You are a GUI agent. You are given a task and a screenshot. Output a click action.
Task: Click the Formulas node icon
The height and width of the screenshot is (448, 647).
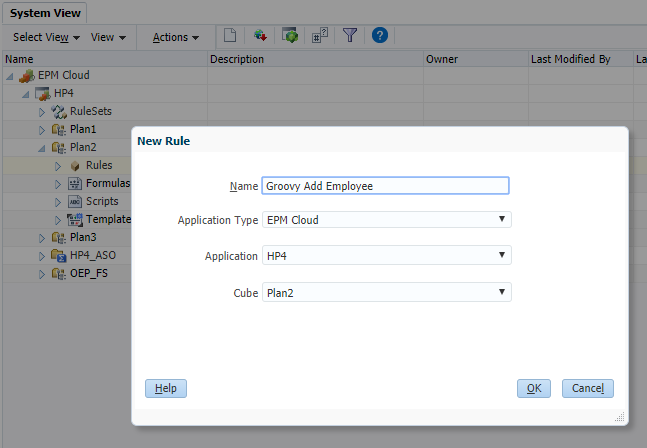click(x=75, y=183)
